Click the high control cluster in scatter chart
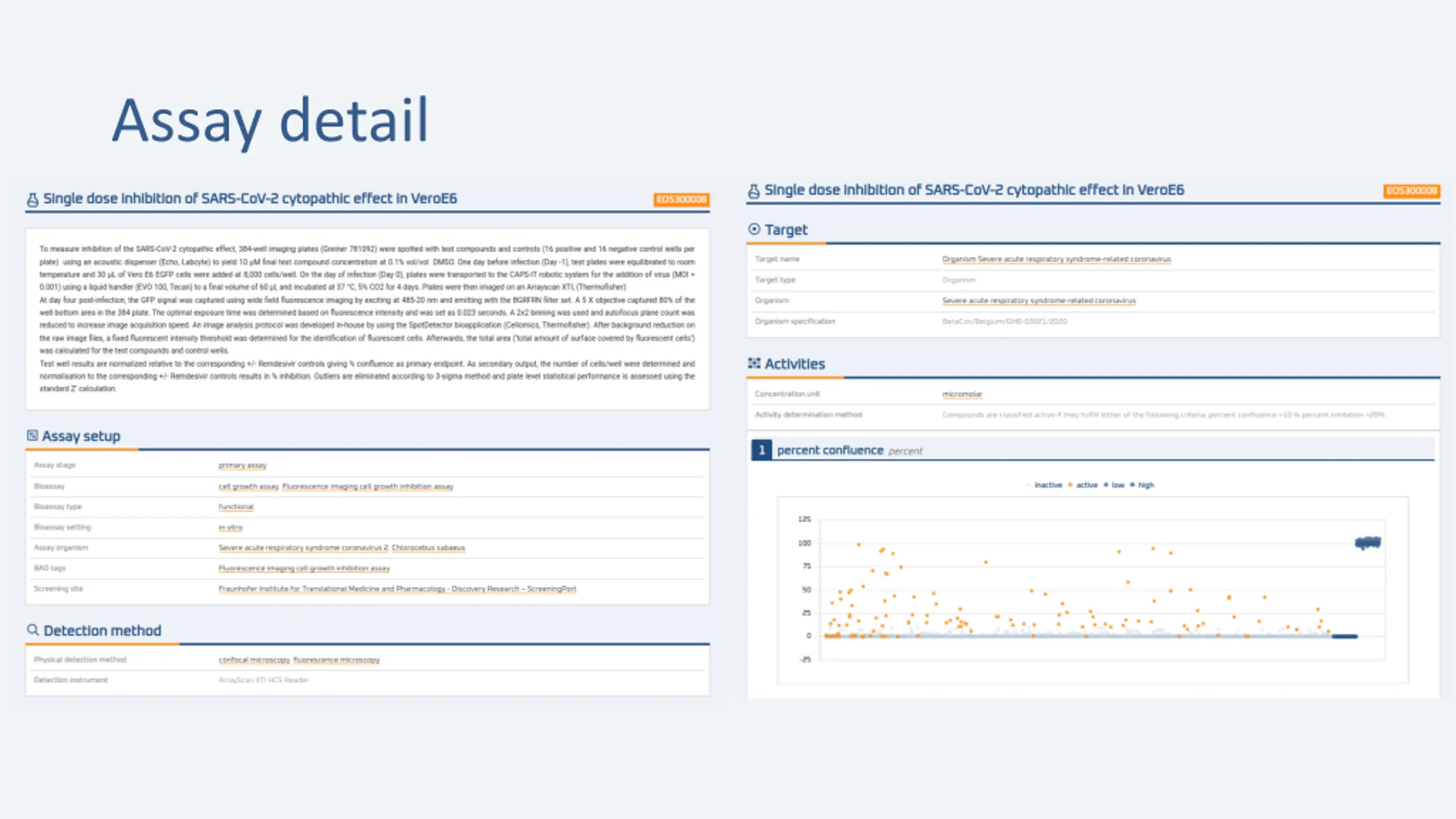Screen dimensions: 1456x819 (1368, 543)
